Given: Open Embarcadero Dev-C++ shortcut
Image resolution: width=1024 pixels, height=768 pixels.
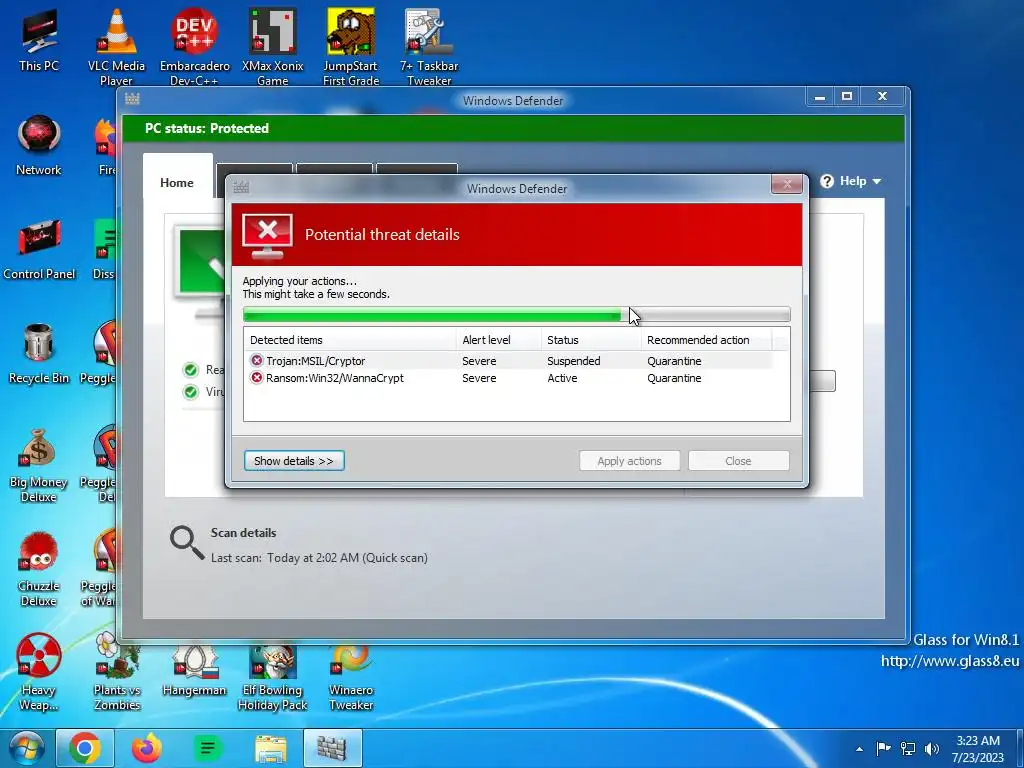Looking at the screenshot, I should pyautogui.click(x=195, y=47).
